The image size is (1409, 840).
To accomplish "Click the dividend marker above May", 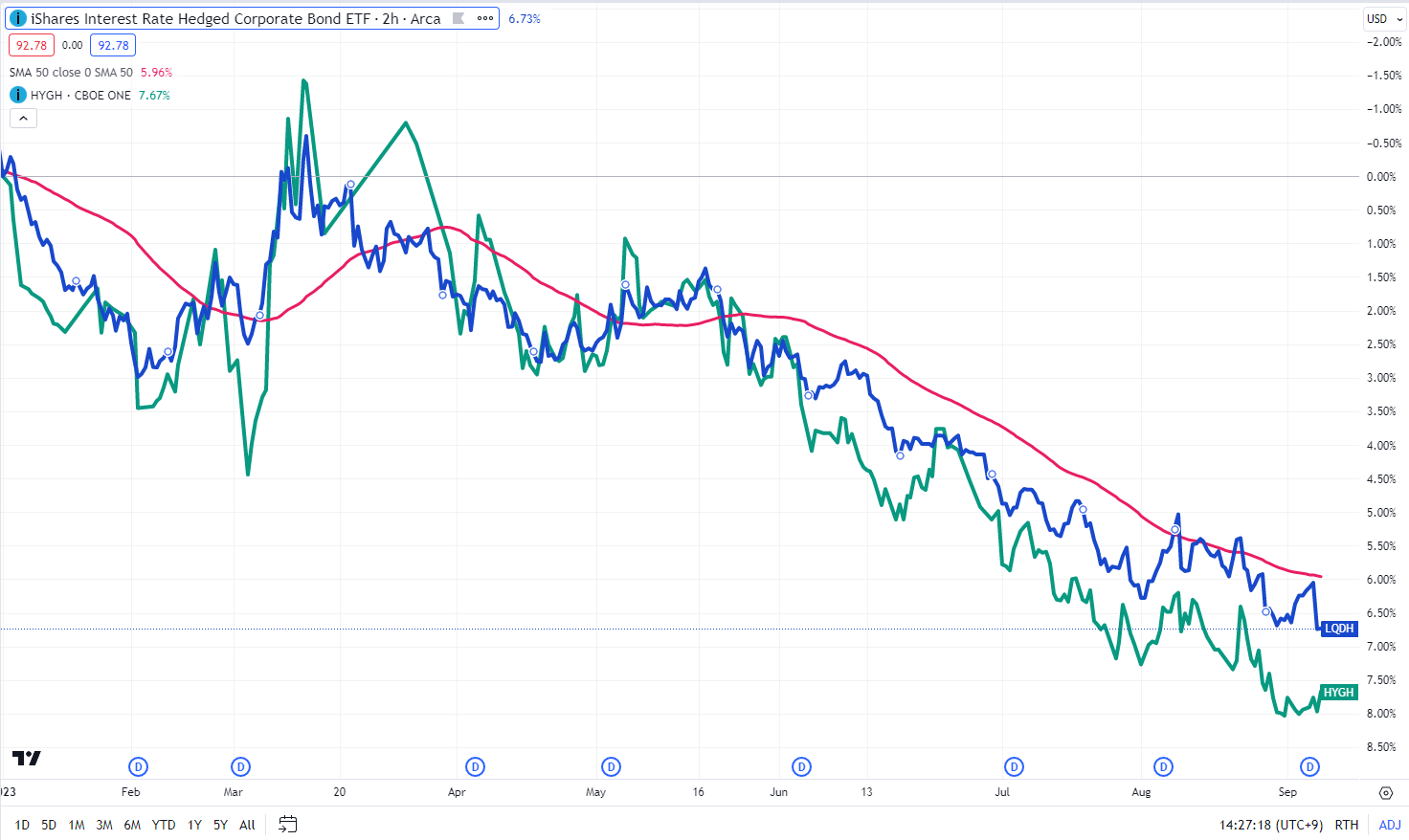I will pos(612,766).
